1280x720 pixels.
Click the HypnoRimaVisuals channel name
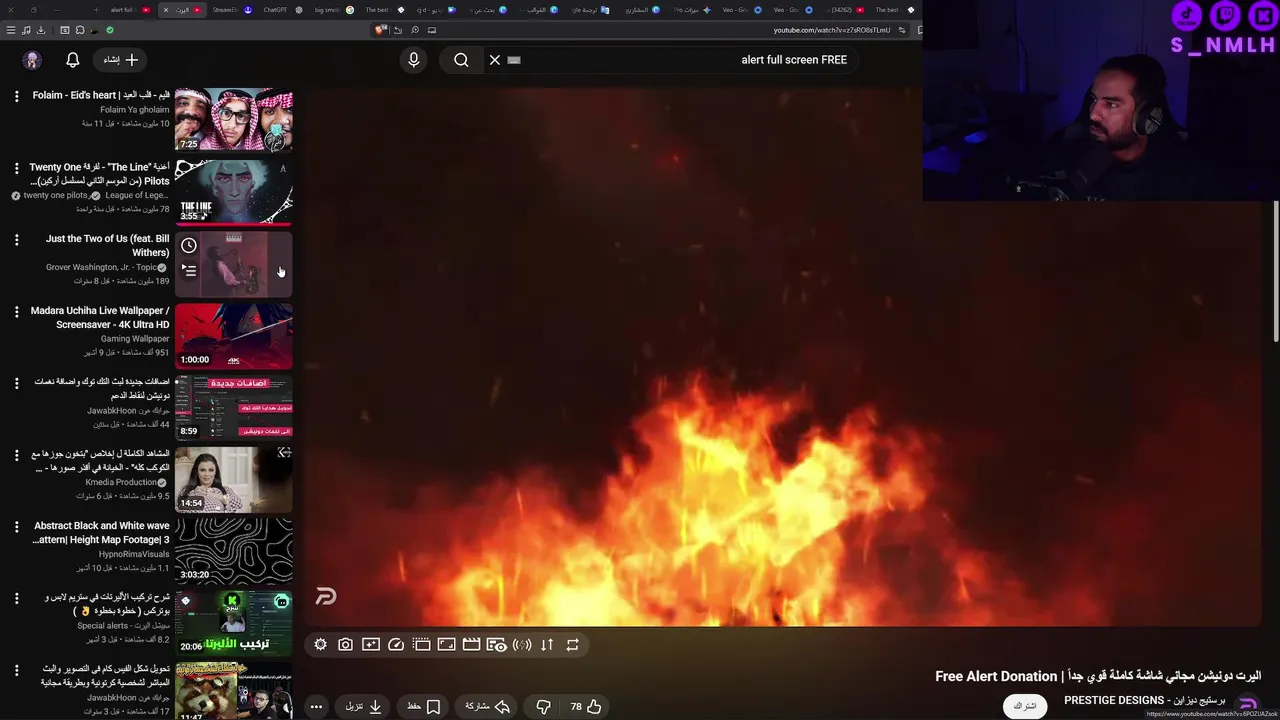(x=134, y=554)
